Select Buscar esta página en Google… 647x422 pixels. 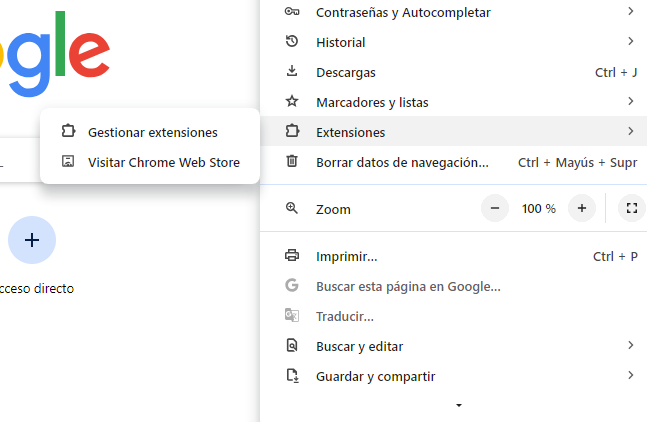[x=453, y=285]
